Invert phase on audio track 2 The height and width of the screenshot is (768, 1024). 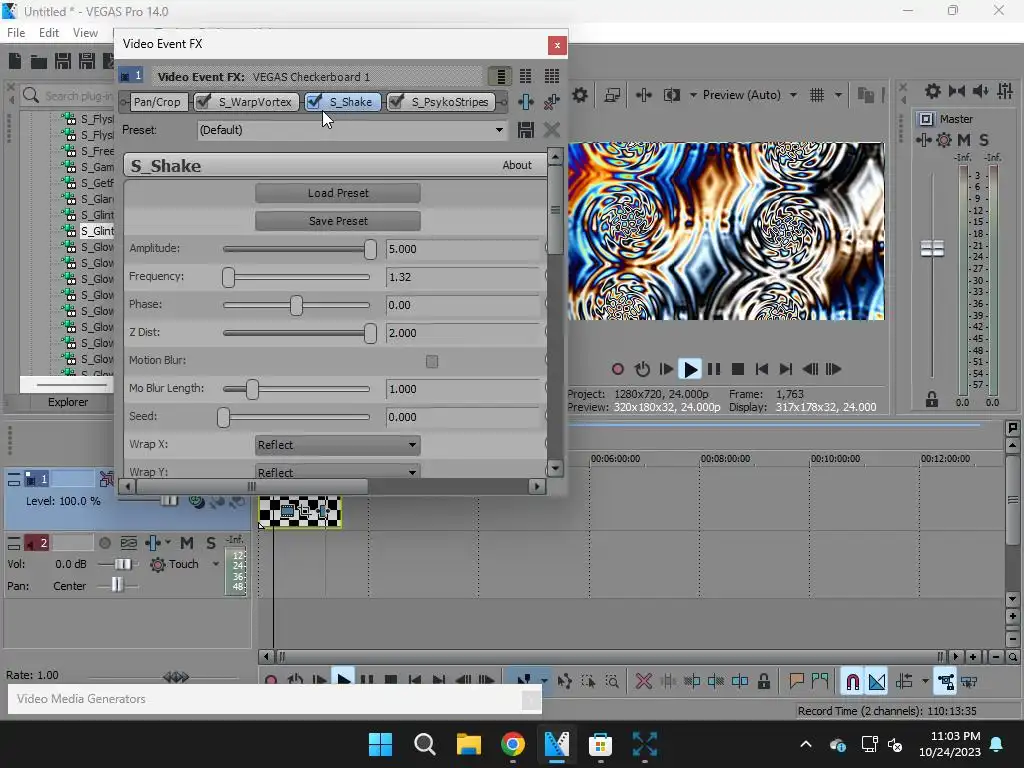(x=129, y=543)
